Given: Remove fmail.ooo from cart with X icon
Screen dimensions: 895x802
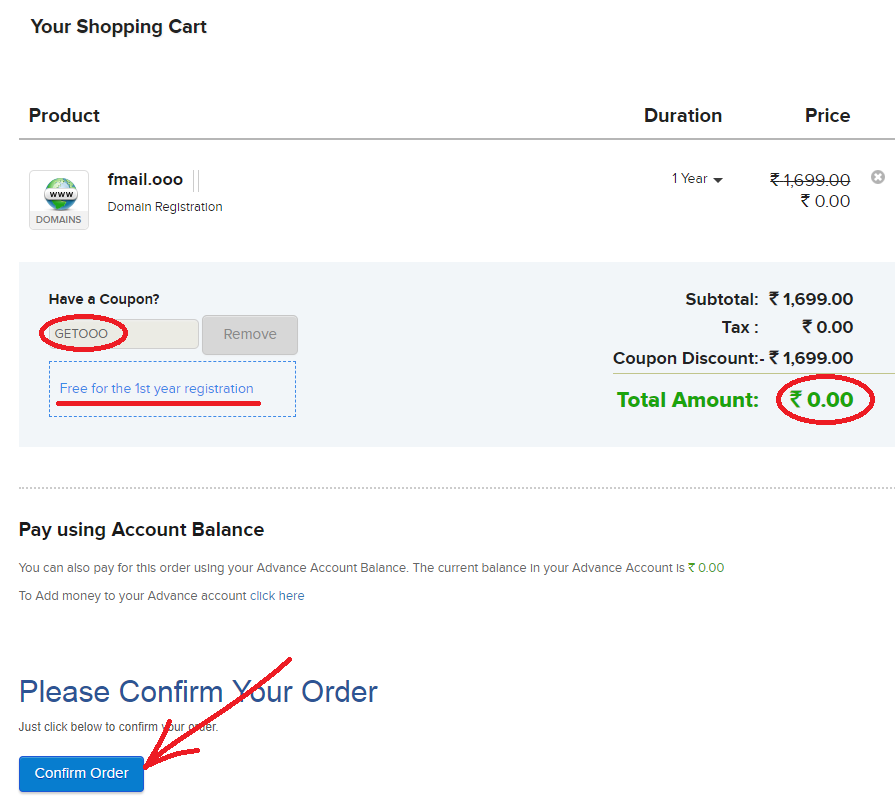Looking at the screenshot, I should tap(877, 177).
